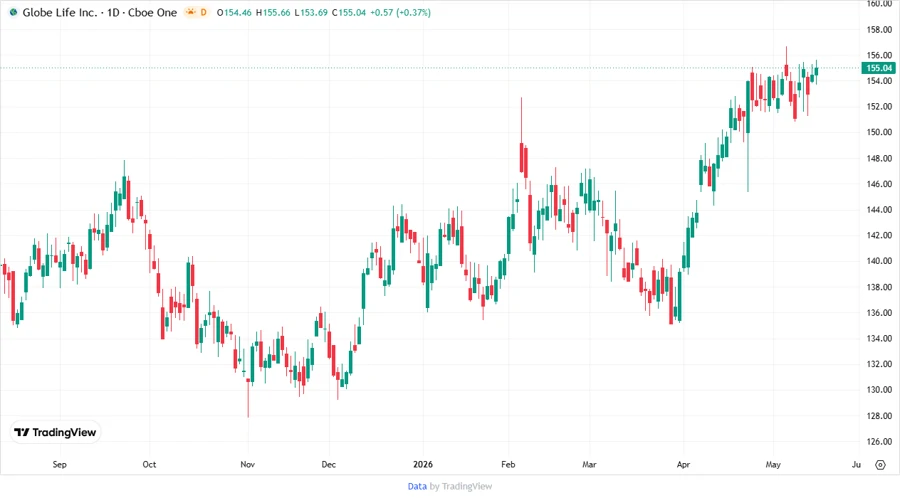The width and height of the screenshot is (900, 498).
Task: Click the 148.00 price axis label
Action: point(879,158)
